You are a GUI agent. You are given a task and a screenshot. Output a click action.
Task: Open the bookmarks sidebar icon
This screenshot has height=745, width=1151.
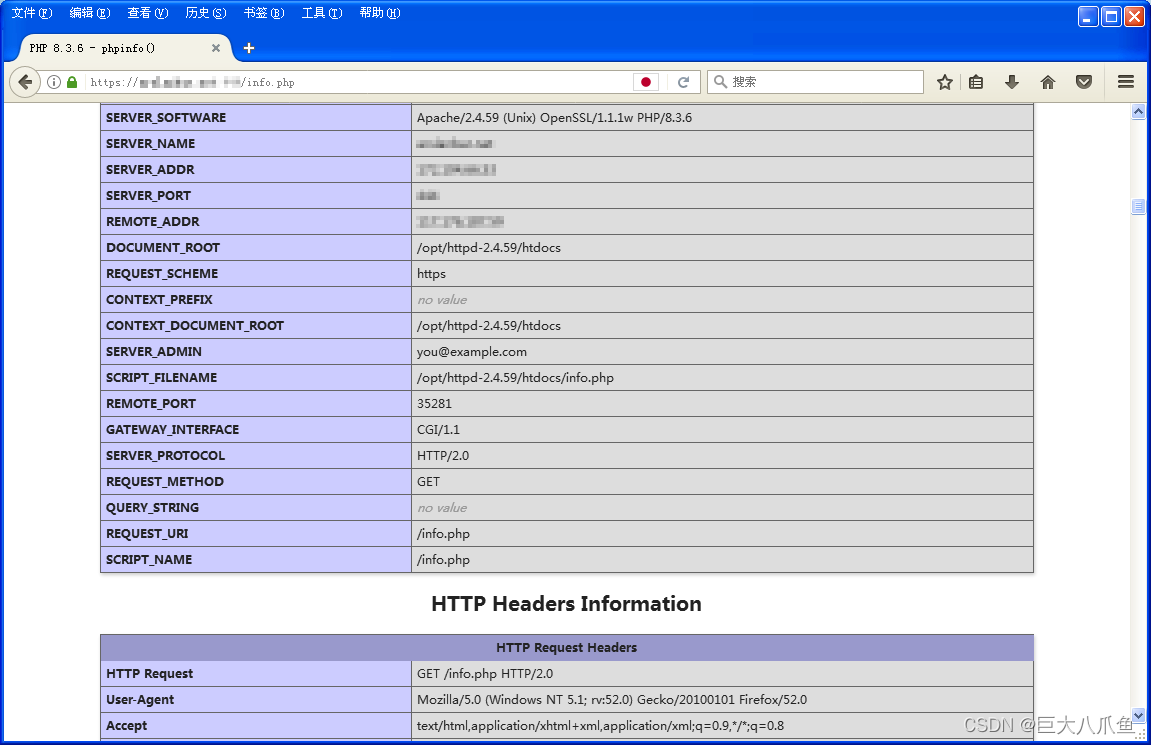(x=976, y=83)
